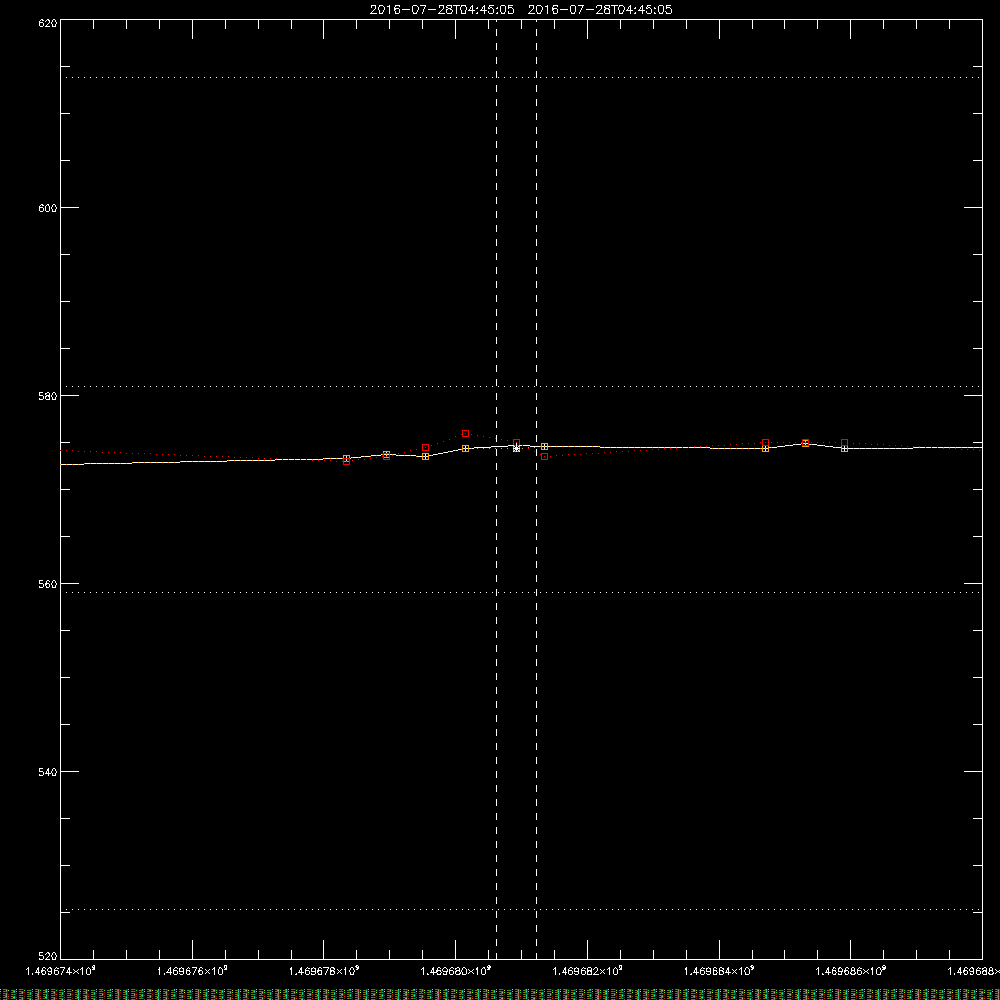Image resolution: width=1000 pixels, height=1000 pixels.
Task: Select the 580 y-axis label
Action: (48, 396)
